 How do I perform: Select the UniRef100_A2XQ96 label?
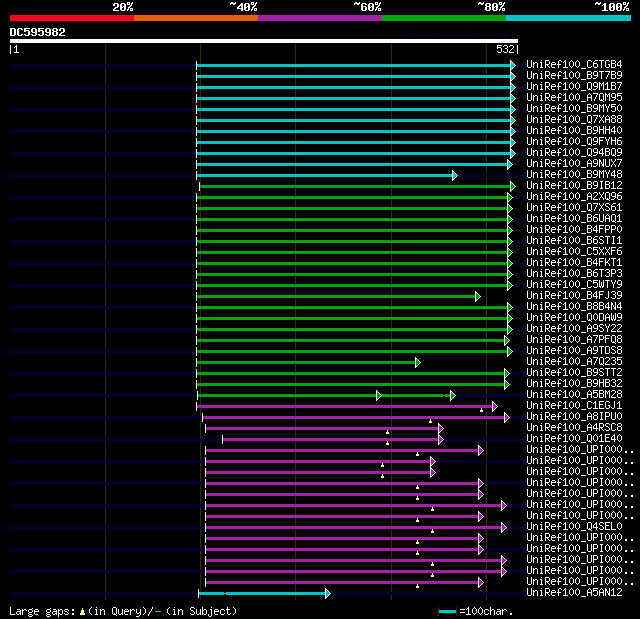(574, 197)
